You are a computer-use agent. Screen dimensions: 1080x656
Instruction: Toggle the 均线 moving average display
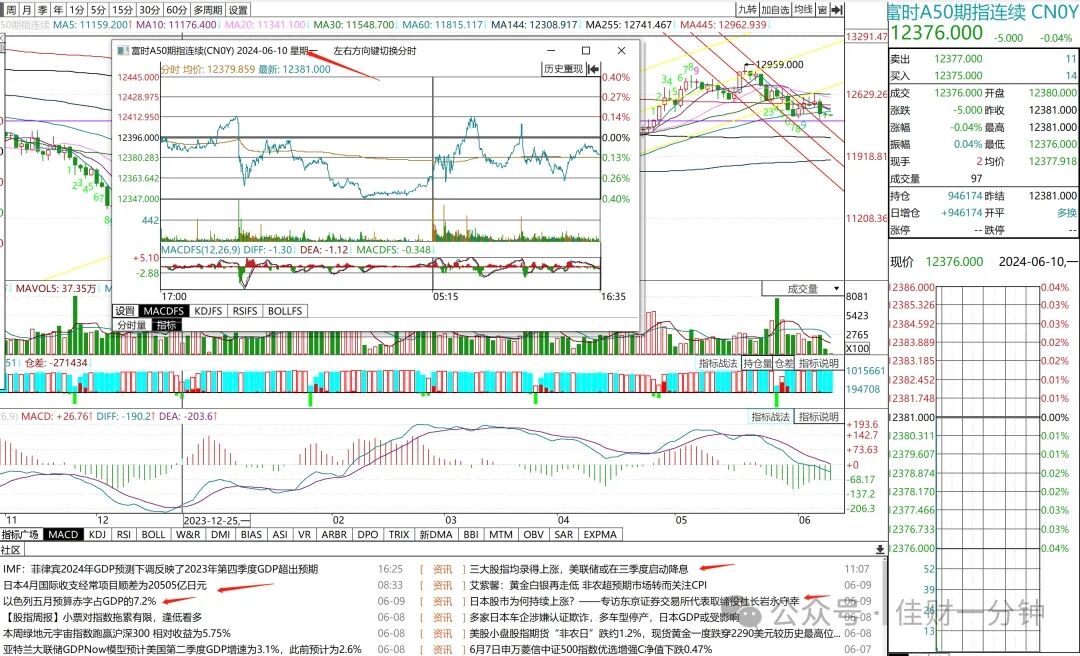pos(803,10)
